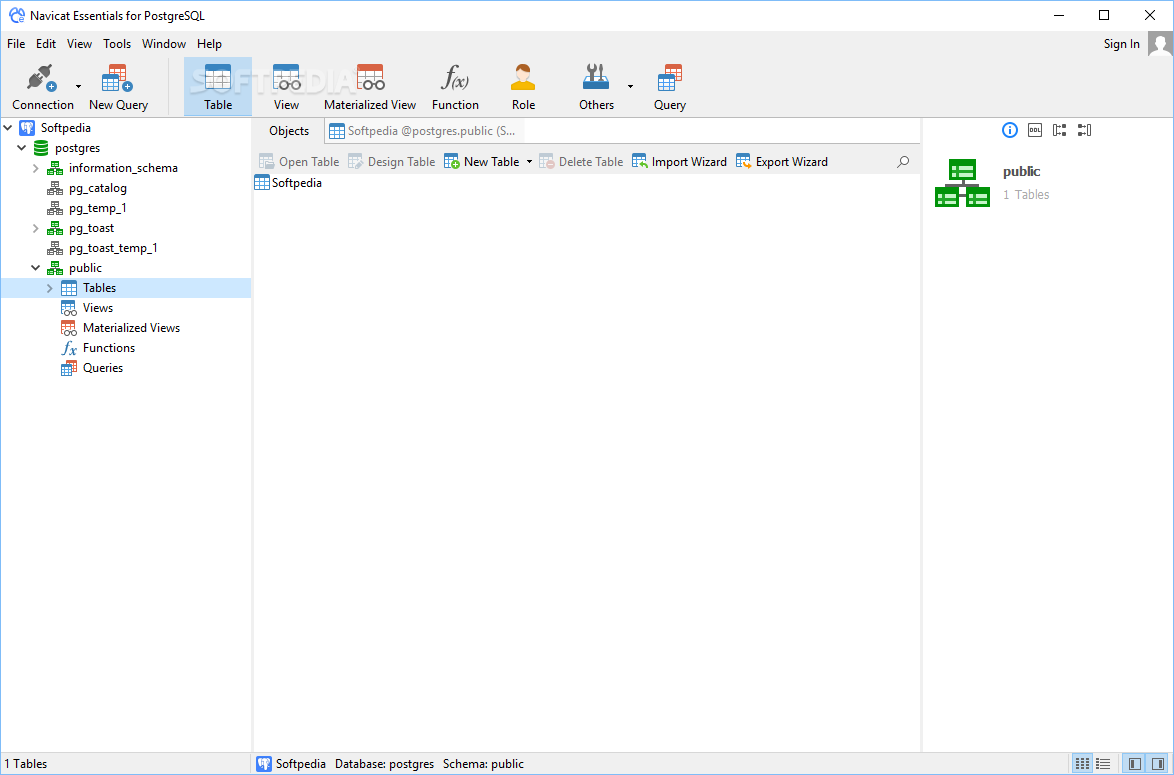Select the postgres database in tree
Screen dimensions: 1174x775
pos(77,148)
